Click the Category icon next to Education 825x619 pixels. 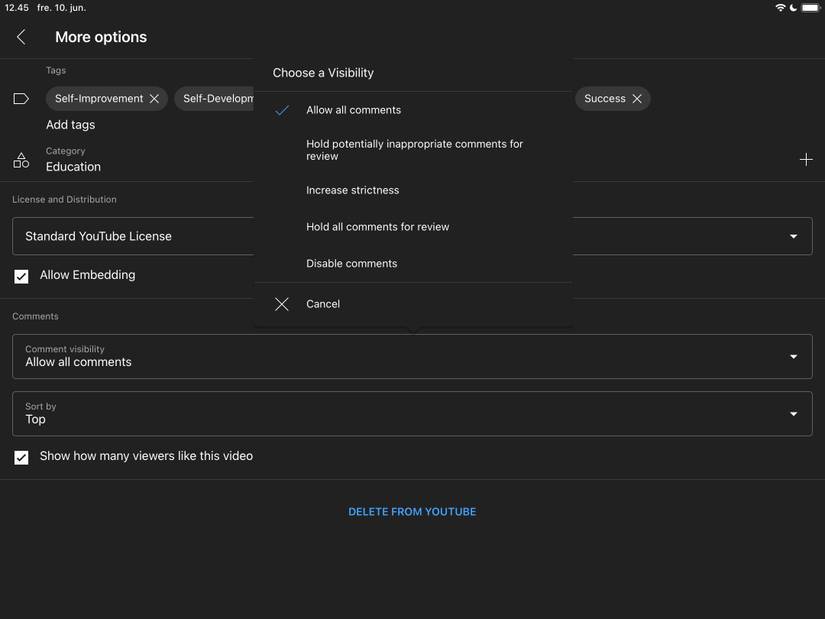click(20, 158)
